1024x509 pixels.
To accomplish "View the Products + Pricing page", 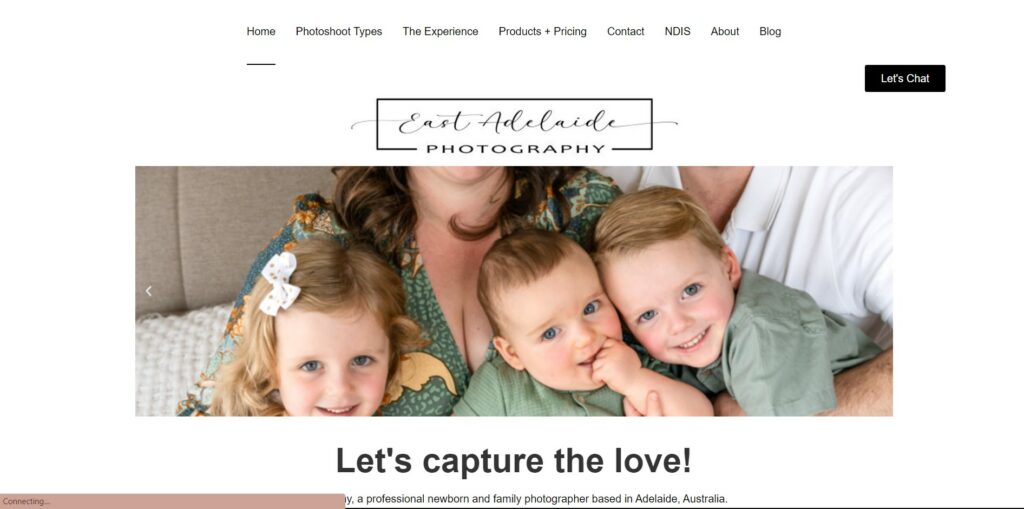I will [542, 31].
